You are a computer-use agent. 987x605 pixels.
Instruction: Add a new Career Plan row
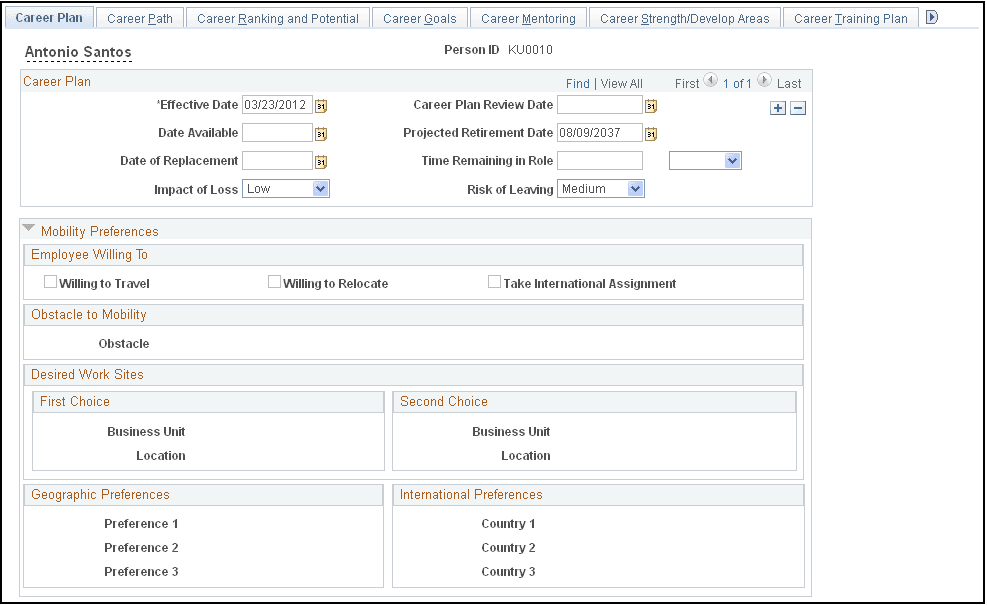click(x=778, y=107)
